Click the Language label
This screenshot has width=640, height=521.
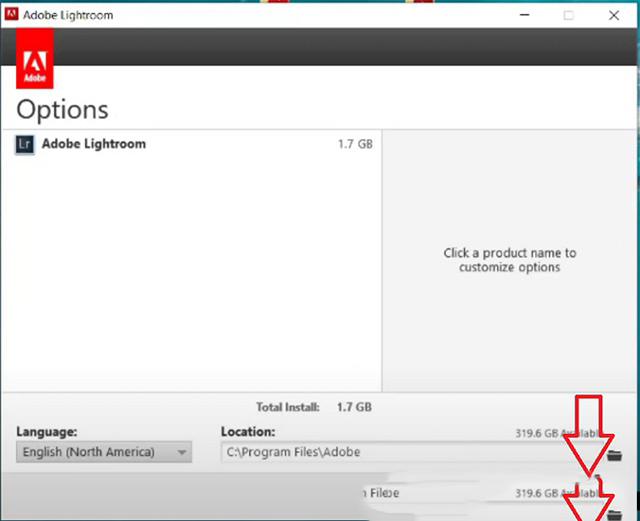click(x=47, y=432)
